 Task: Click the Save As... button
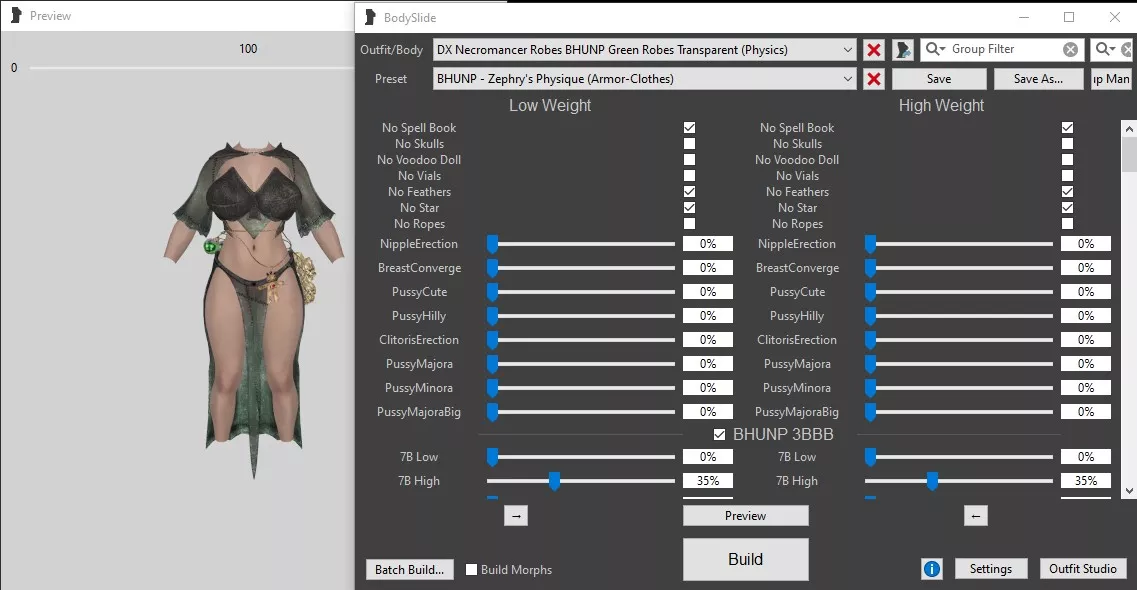point(1038,78)
